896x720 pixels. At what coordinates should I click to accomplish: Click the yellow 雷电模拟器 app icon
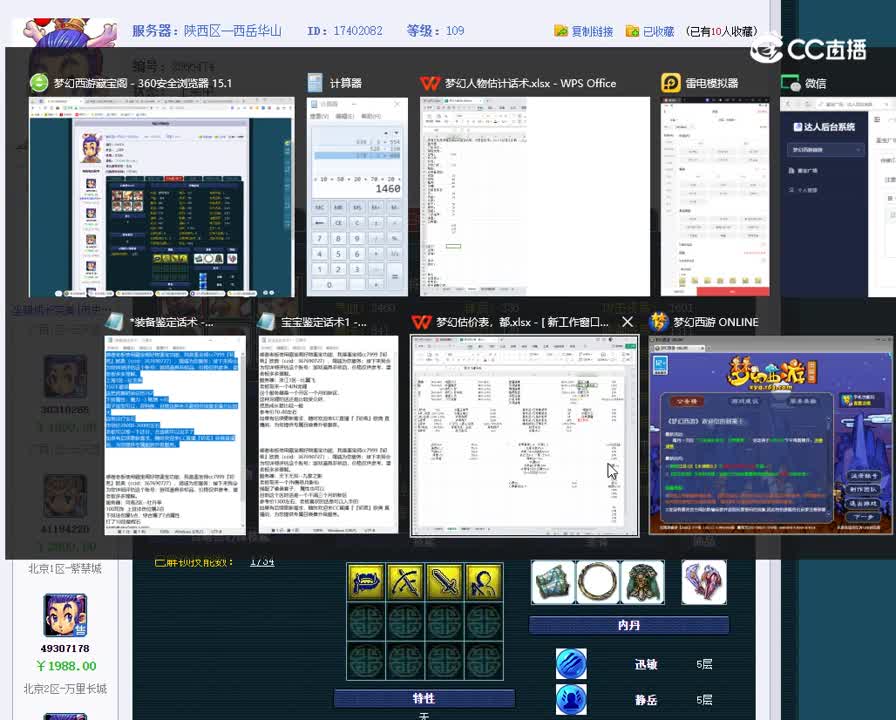click(x=670, y=83)
